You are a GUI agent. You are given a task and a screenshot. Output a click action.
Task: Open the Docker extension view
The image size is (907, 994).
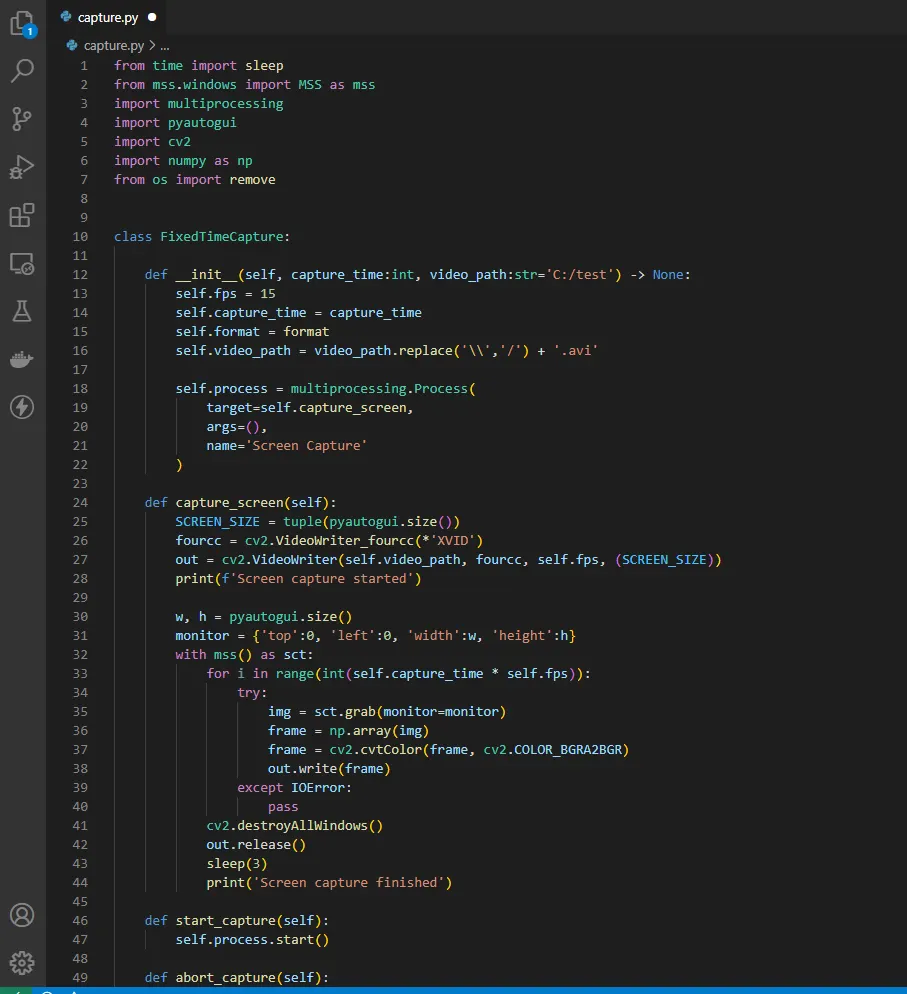[x=22, y=359]
